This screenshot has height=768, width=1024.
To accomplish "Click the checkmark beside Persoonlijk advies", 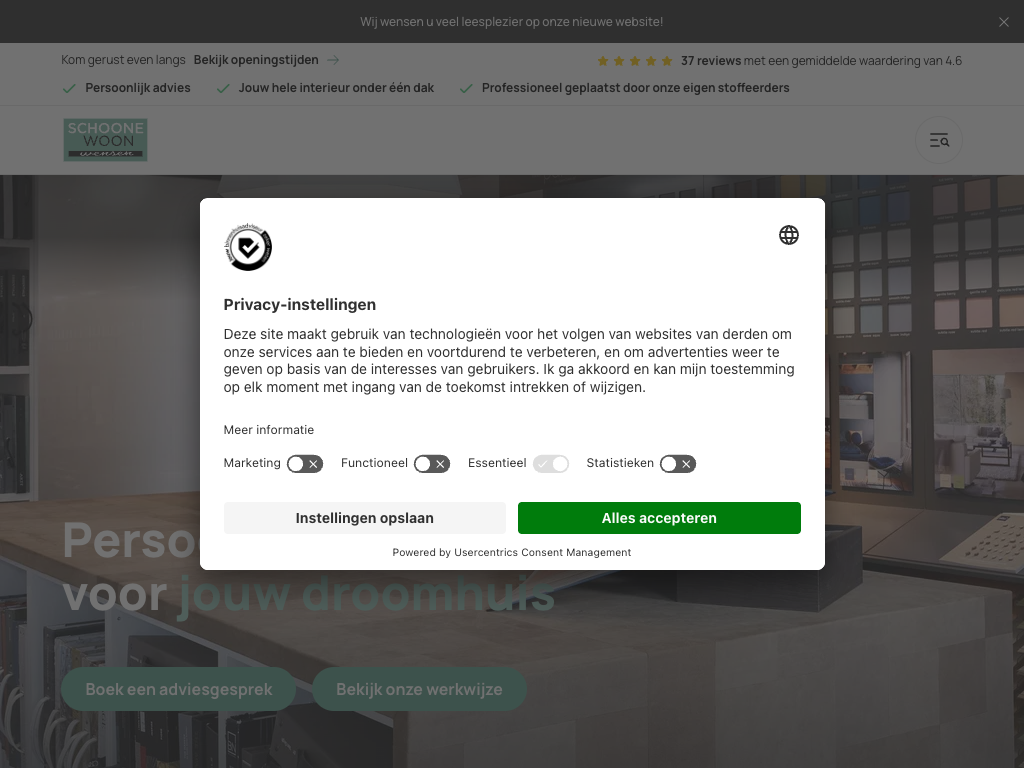I will pos(69,88).
